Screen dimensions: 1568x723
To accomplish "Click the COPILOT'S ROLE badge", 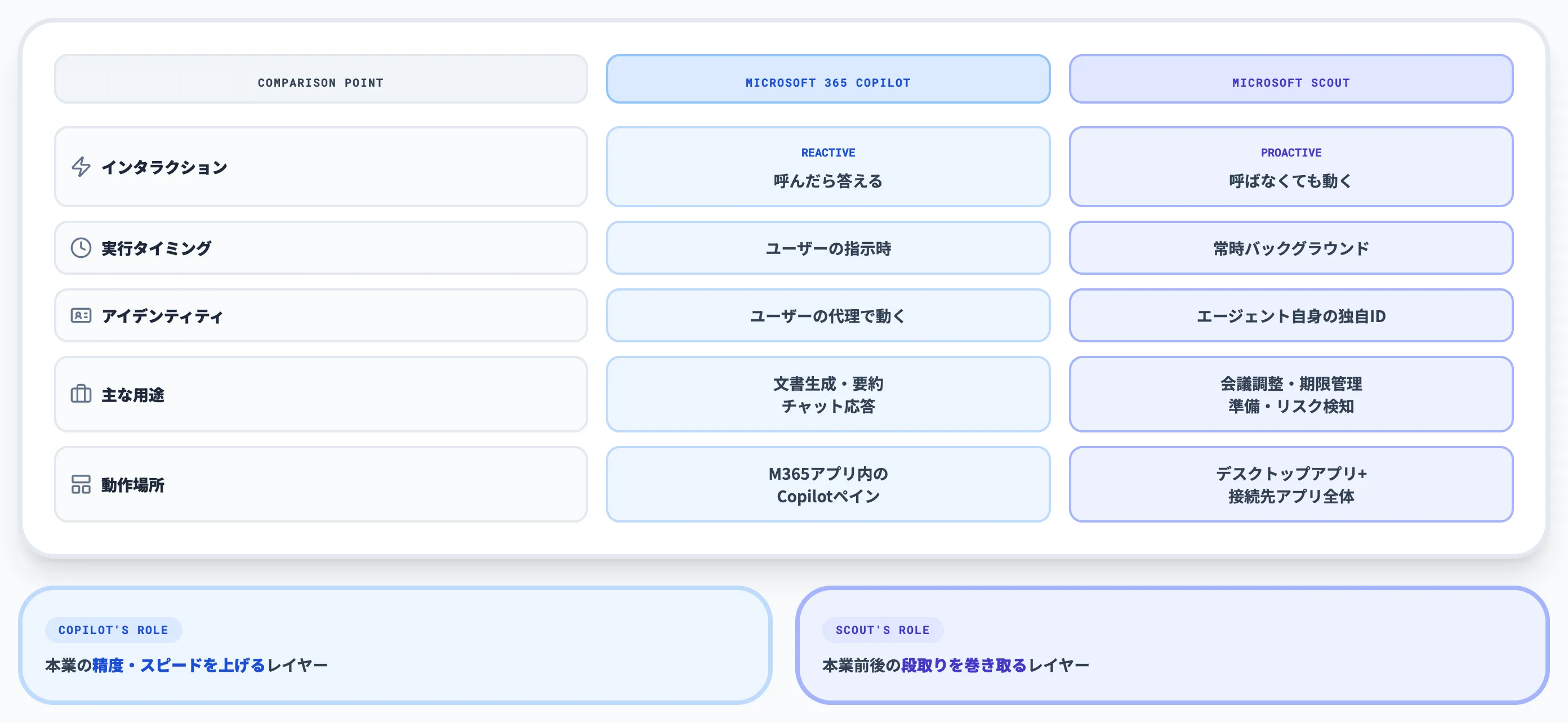I will (x=113, y=630).
